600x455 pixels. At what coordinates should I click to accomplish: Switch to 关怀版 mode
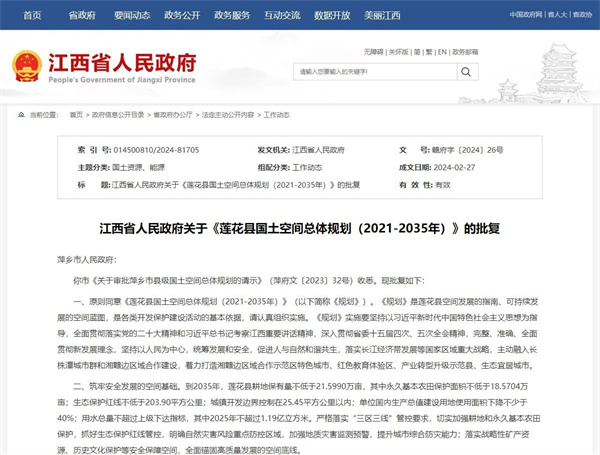coord(399,52)
